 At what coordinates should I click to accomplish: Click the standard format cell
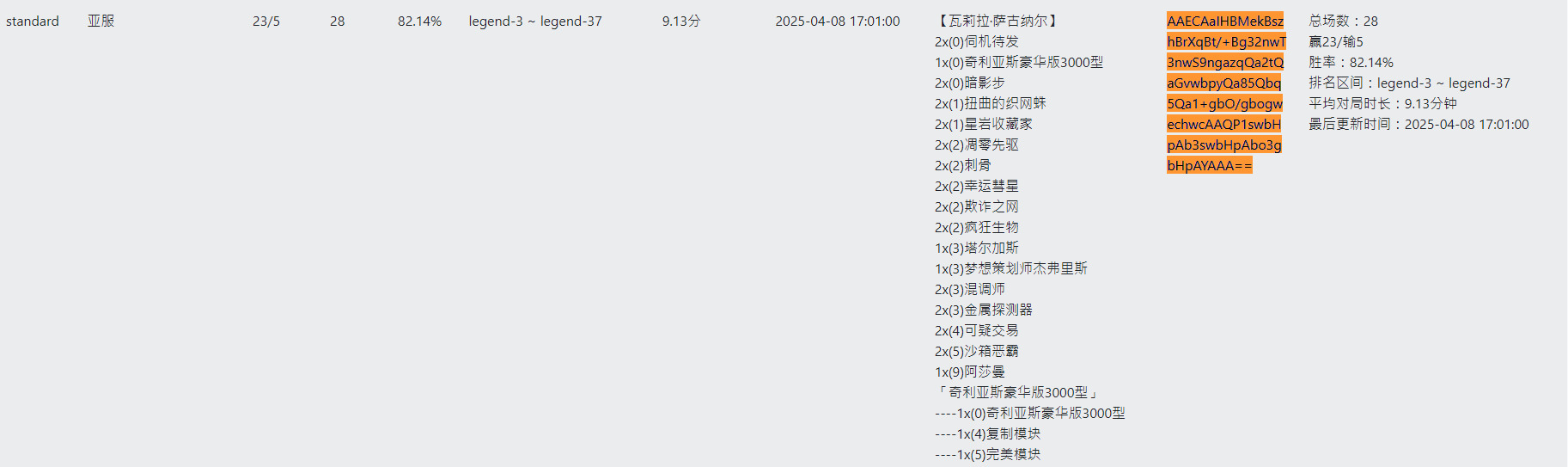33,21
